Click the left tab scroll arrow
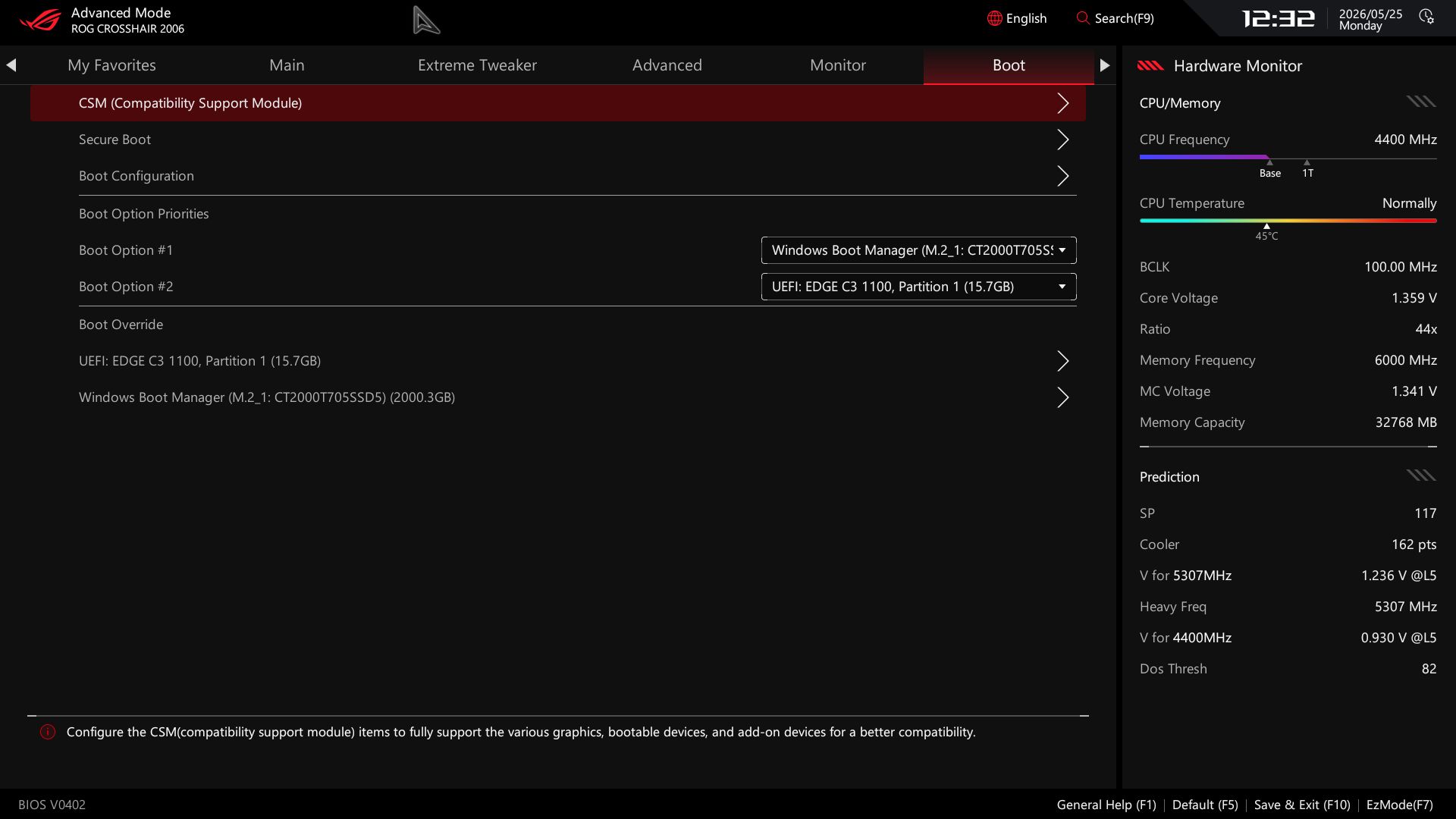Viewport: 1456px width, 819px height. pos(11,65)
